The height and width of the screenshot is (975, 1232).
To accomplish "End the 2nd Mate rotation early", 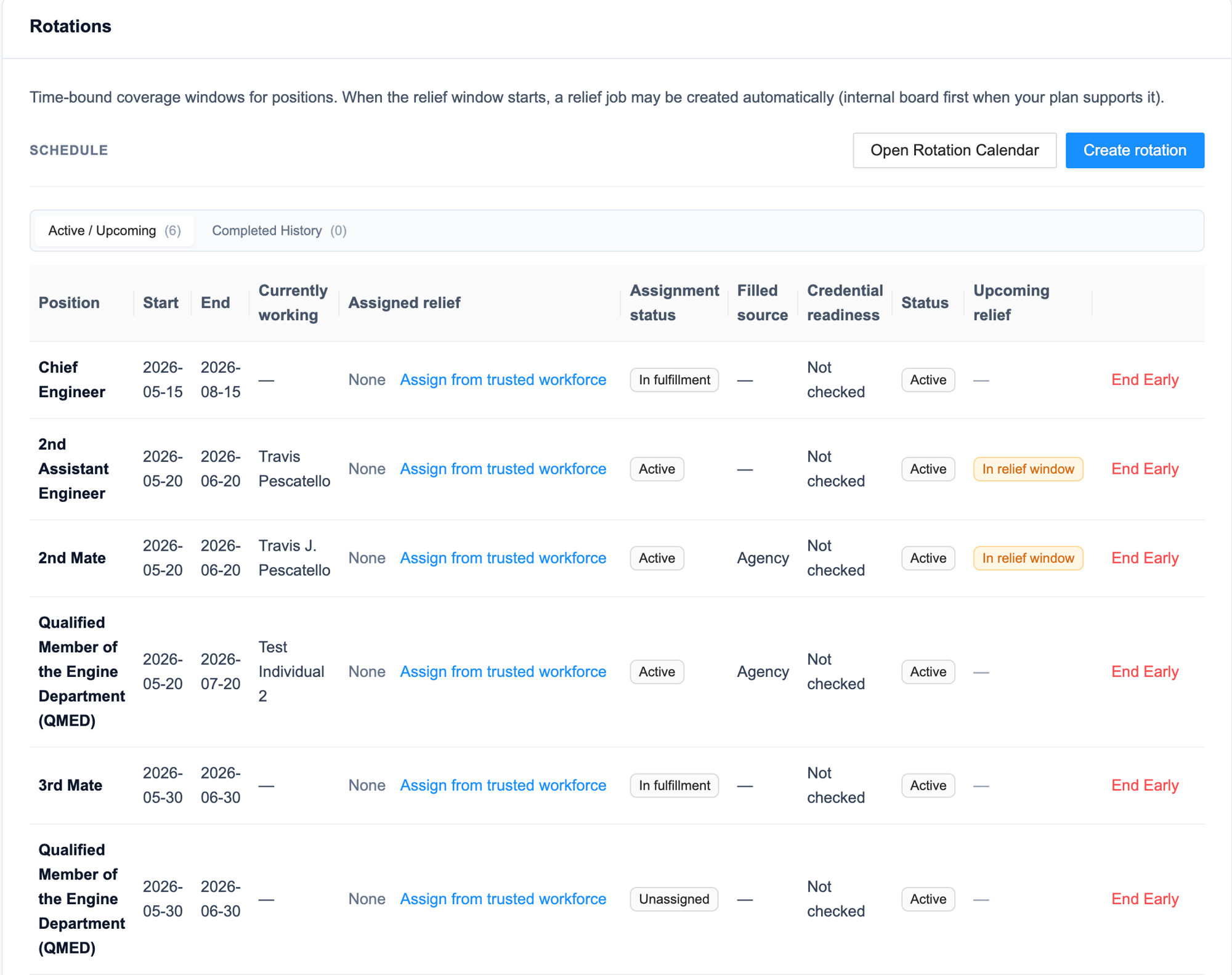I will coord(1145,558).
